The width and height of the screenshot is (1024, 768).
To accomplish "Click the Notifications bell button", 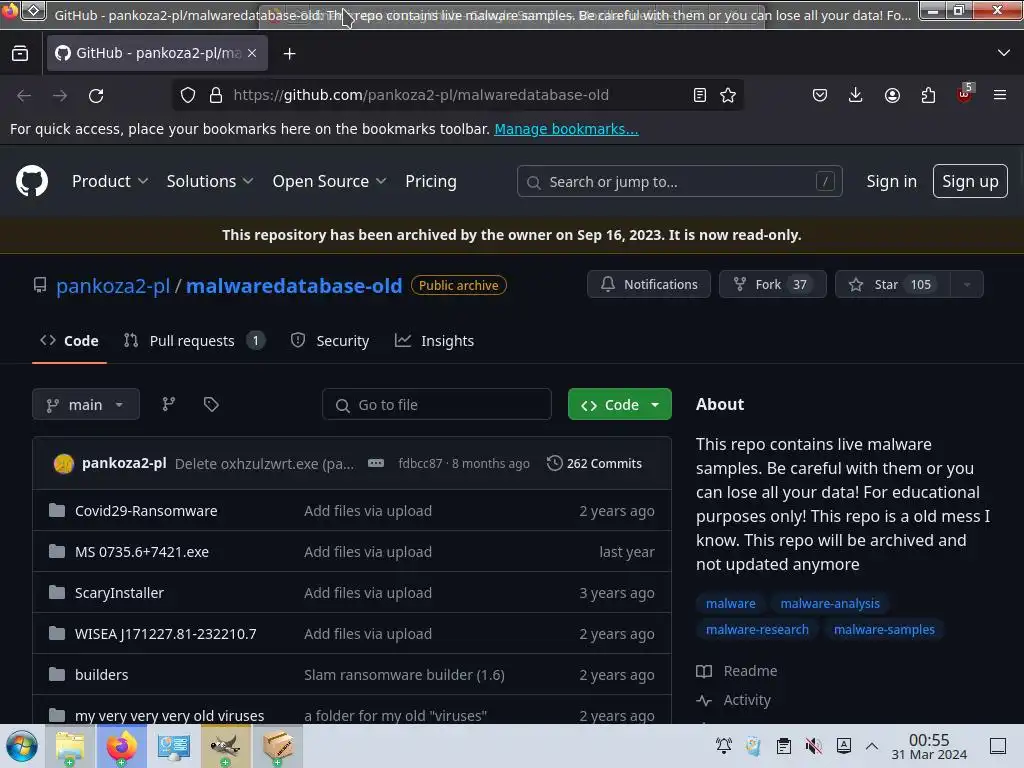I will [648, 284].
